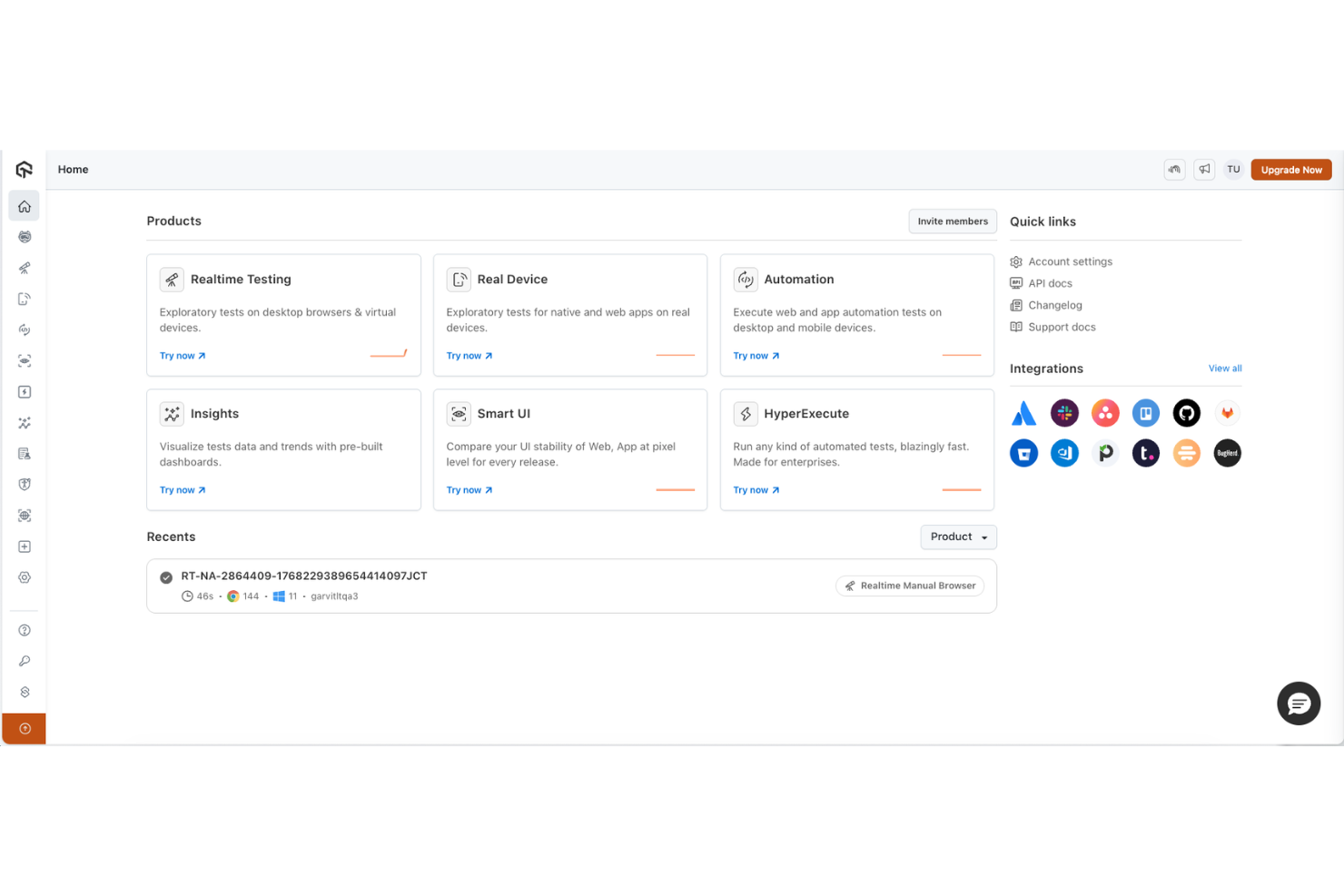Screen dimensions: 1344x896
Task: Click the HyperExecute card title
Action: pyautogui.click(x=806, y=414)
